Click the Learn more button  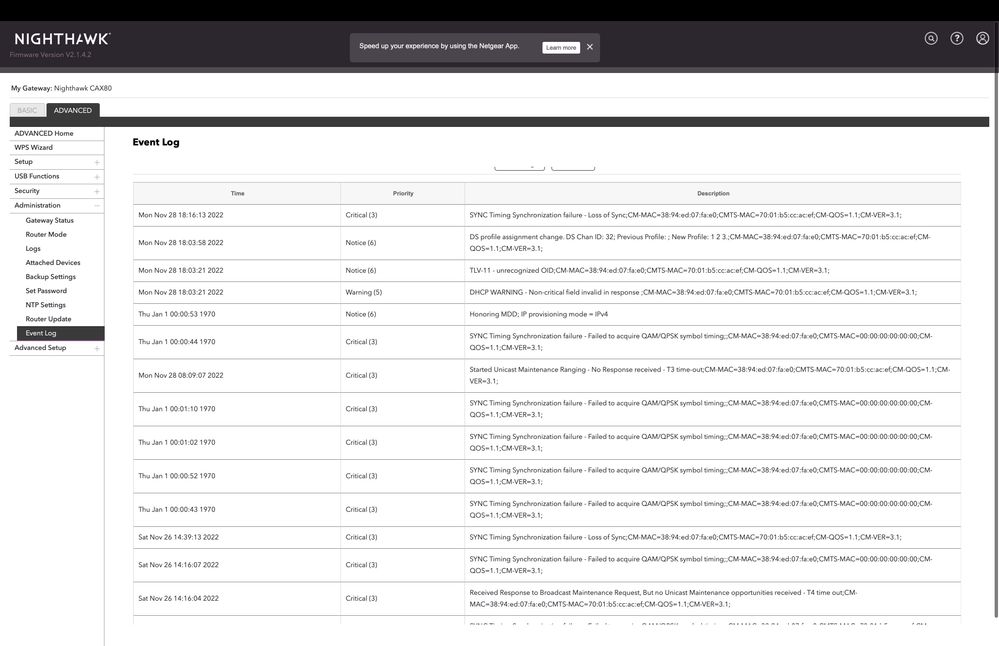[561, 47]
